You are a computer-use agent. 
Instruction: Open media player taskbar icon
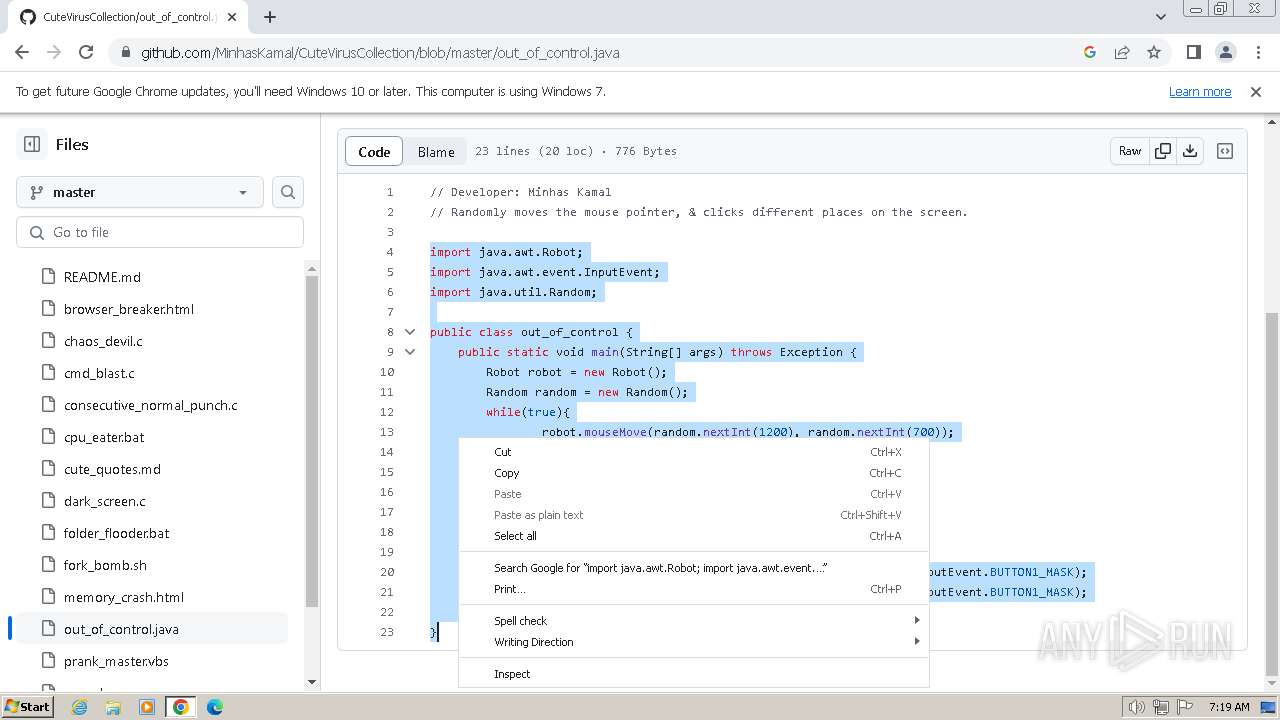click(x=147, y=706)
